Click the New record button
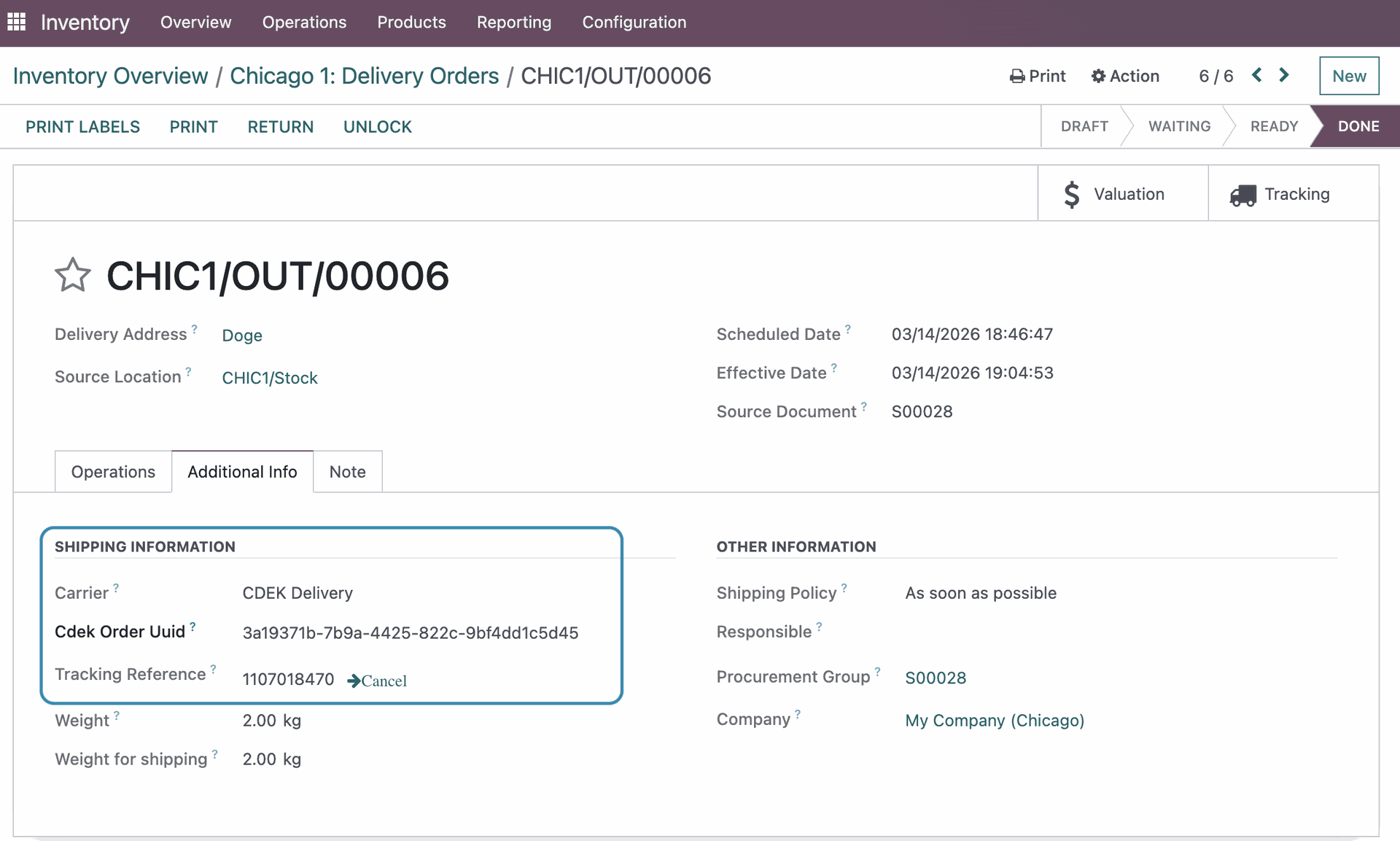This screenshot has width=1400, height=841. [1348, 76]
